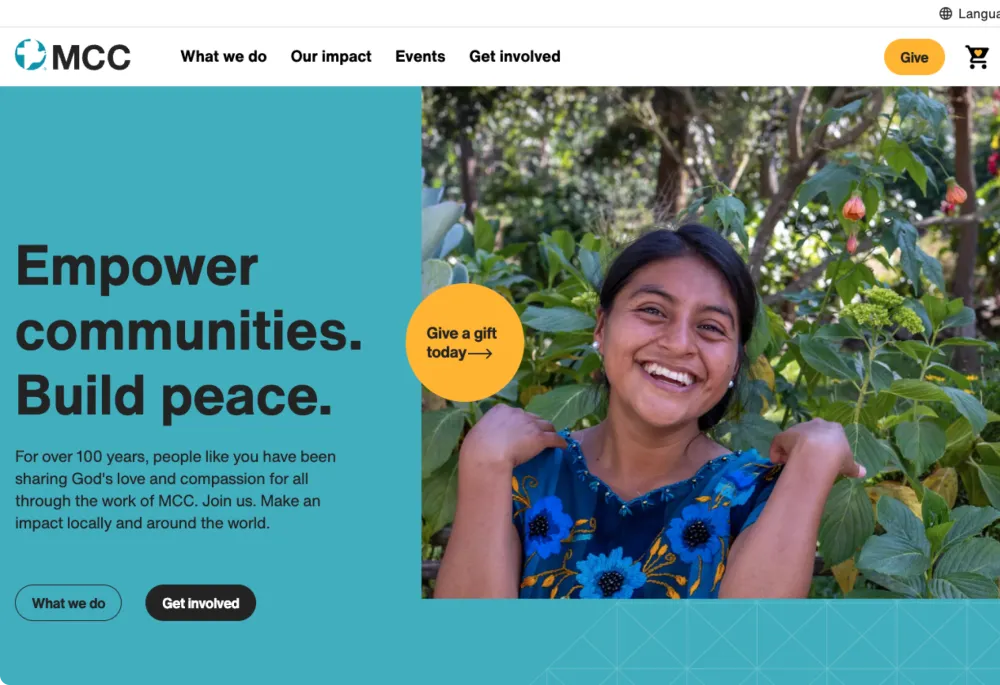Screen dimensions: 1000x685
Task: Click the smiling woman hero photo
Action: (710, 342)
